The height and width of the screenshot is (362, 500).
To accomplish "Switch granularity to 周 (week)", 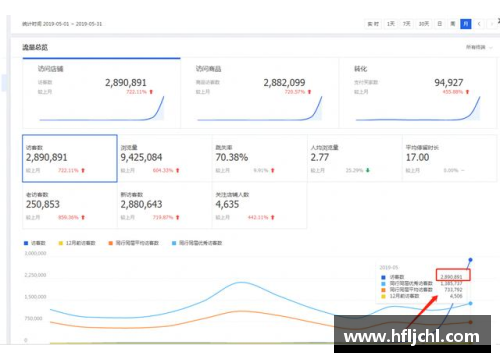I will click(x=453, y=24).
